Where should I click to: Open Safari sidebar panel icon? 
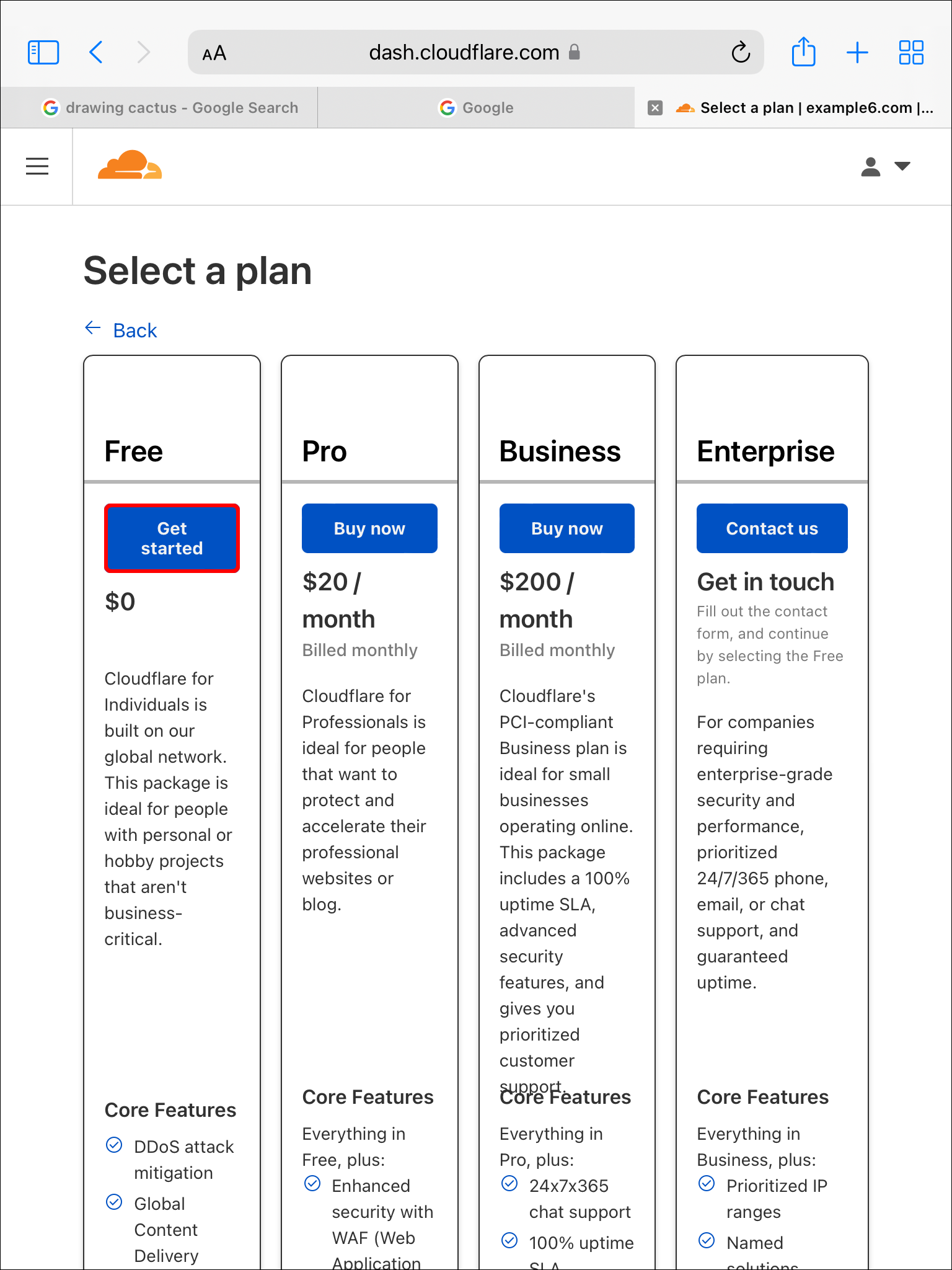point(43,52)
